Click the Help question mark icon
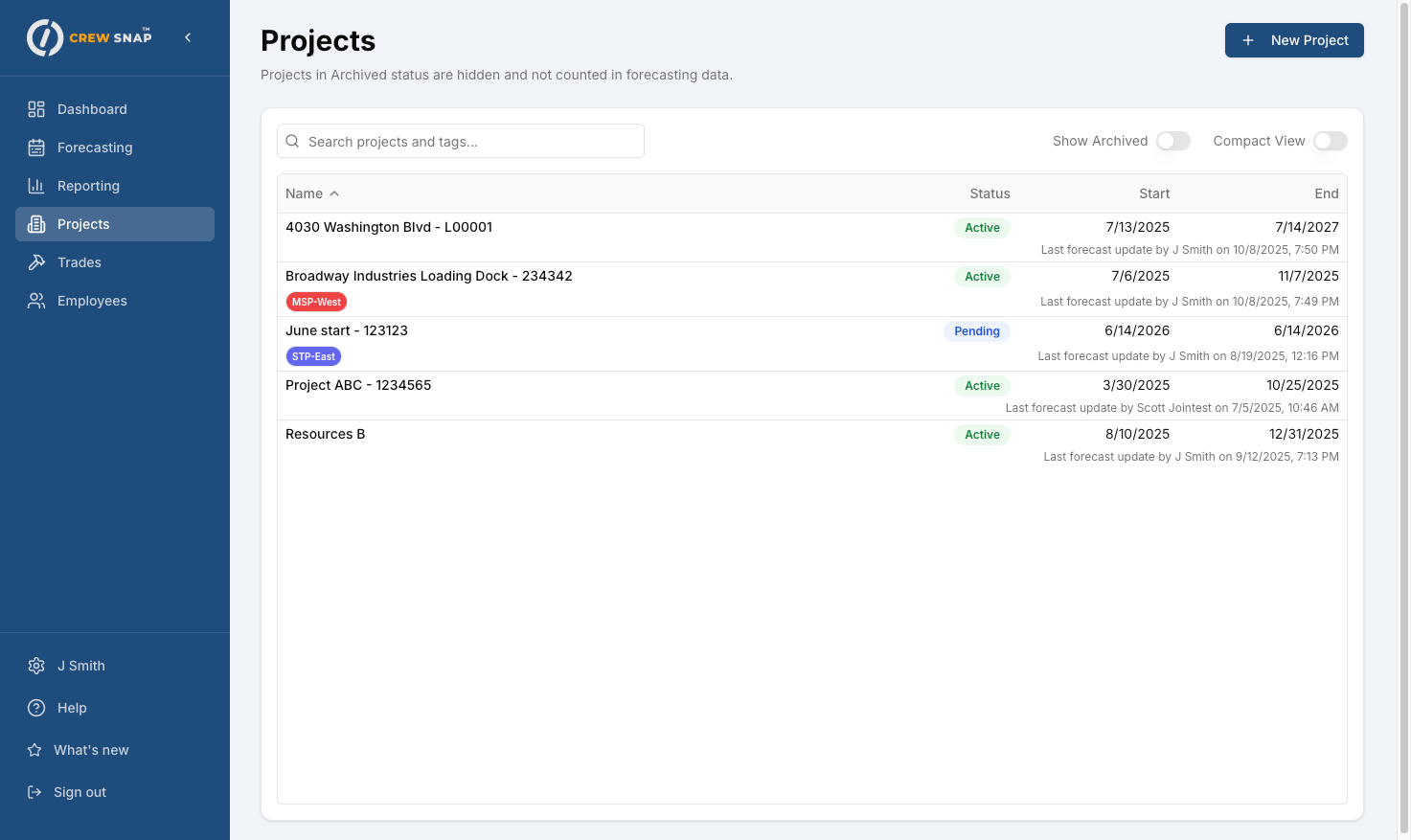The height and width of the screenshot is (840, 1411). 36,708
